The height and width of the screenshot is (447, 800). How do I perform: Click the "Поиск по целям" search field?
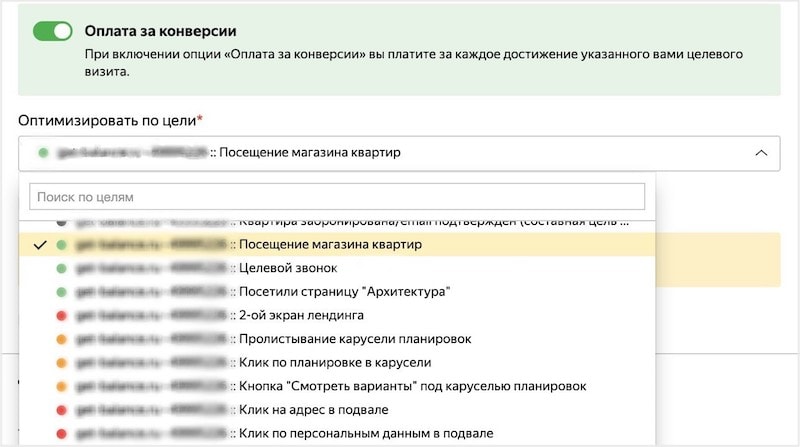tap(337, 197)
